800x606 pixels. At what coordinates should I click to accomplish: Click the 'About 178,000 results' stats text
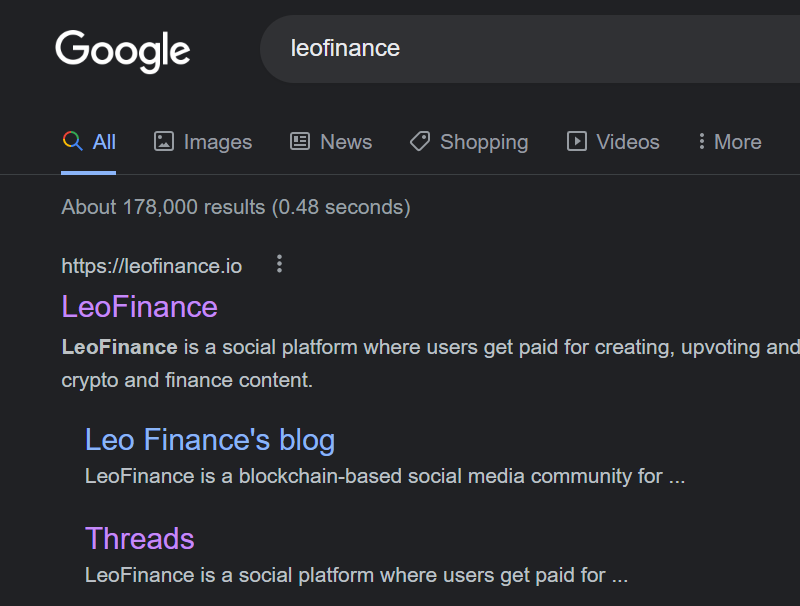236,207
